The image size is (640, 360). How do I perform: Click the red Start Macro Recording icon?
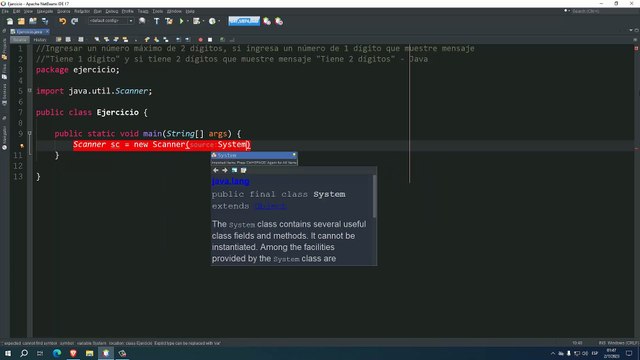(200, 40)
